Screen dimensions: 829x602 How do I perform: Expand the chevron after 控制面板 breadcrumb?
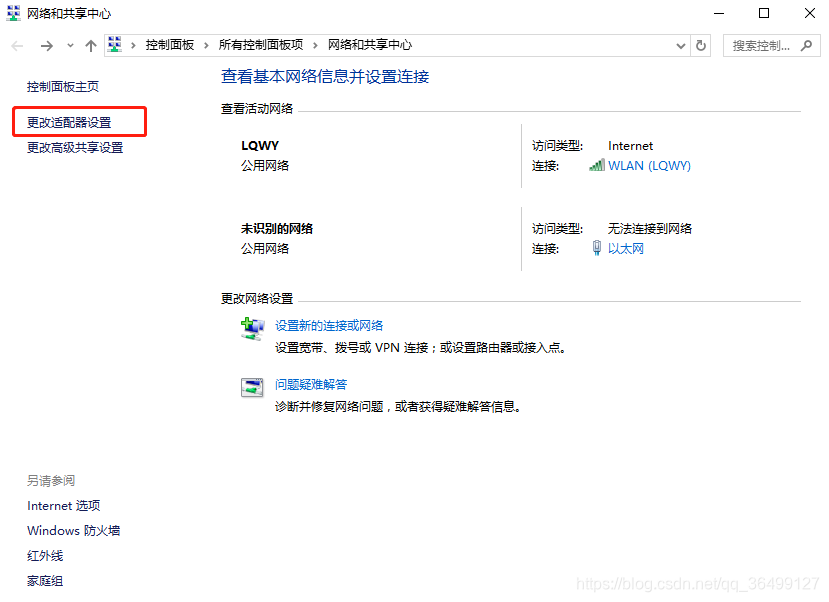point(206,45)
